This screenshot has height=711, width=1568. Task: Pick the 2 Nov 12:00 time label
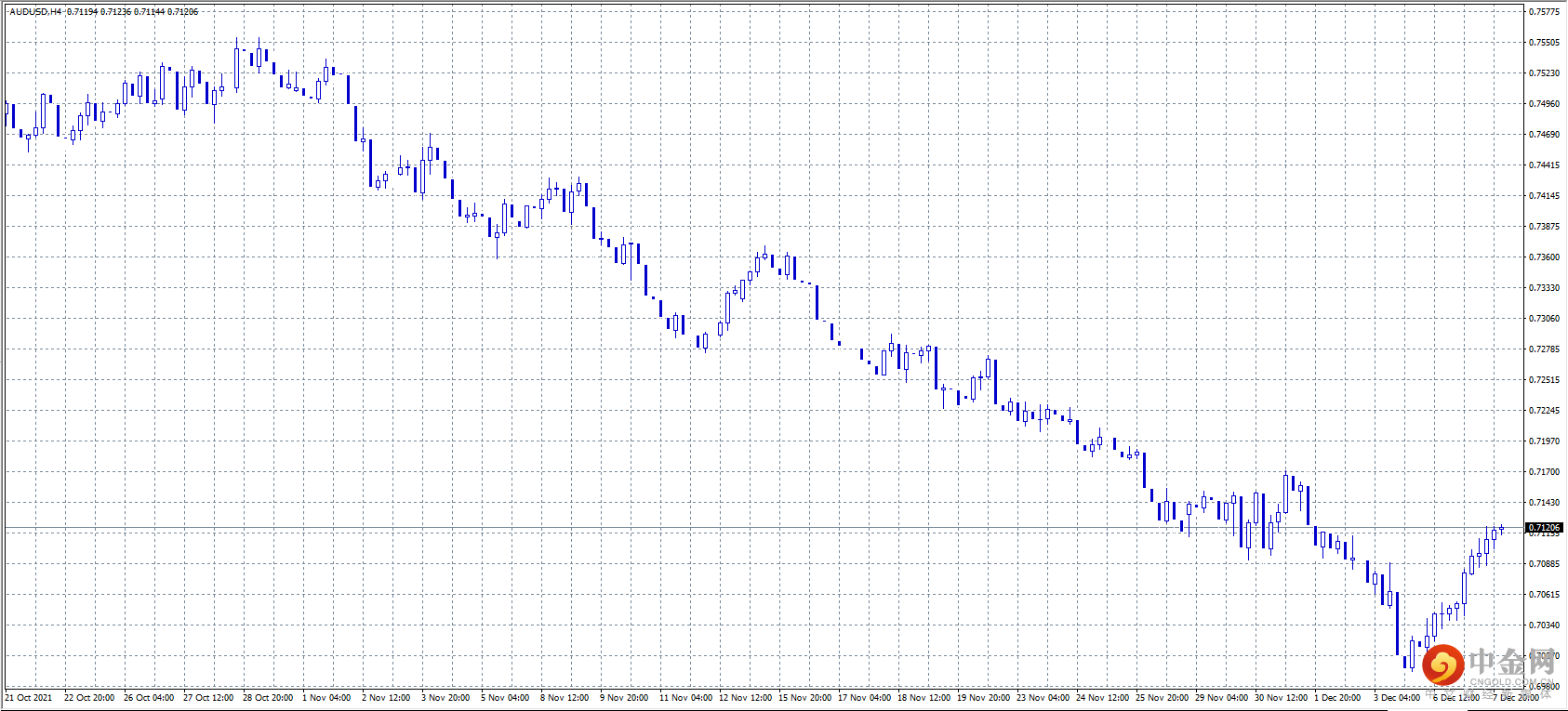386,698
